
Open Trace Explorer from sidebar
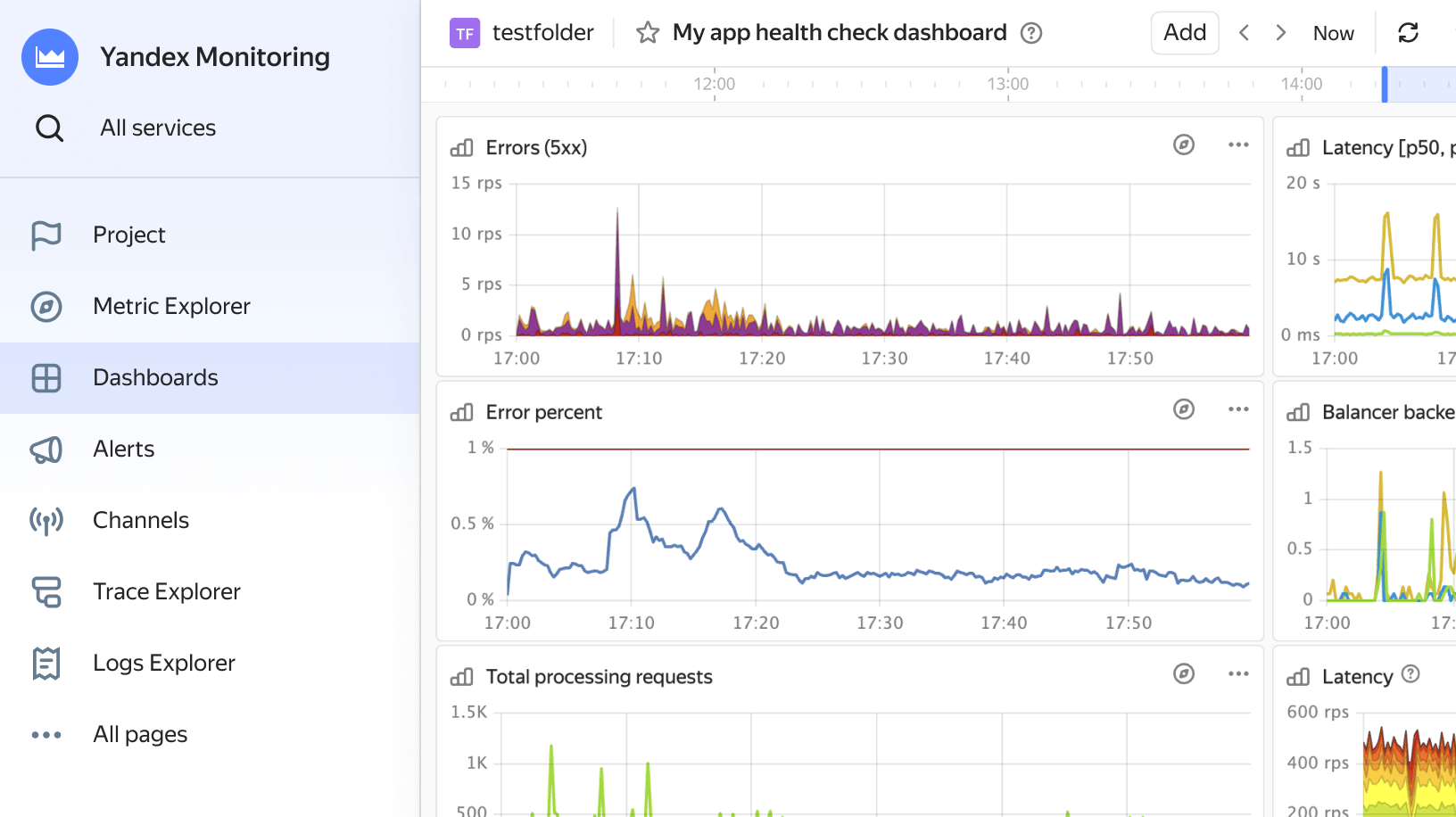pyautogui.click(x=166, y=592)
